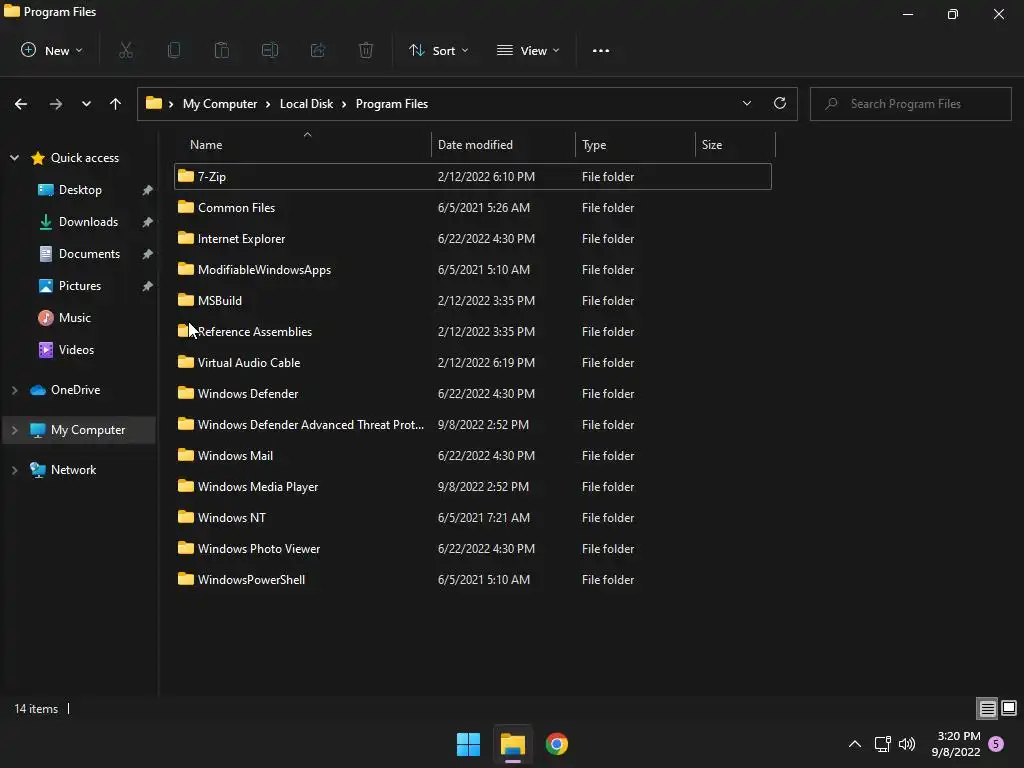
Task: Select Windows Defender Advanced Threat Prot... folder
Action: coord(473,424)
